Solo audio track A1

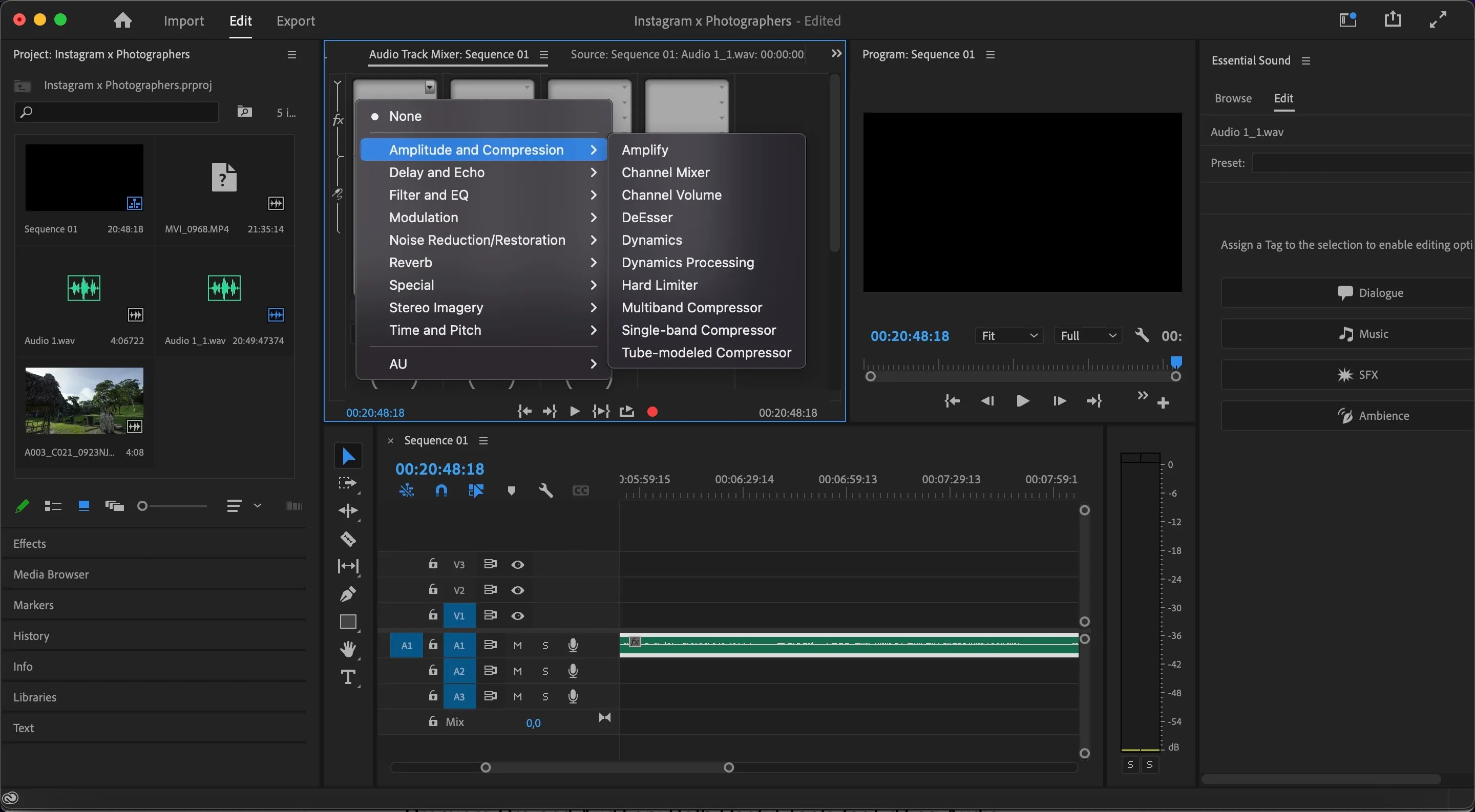click(x=544, y=645)
